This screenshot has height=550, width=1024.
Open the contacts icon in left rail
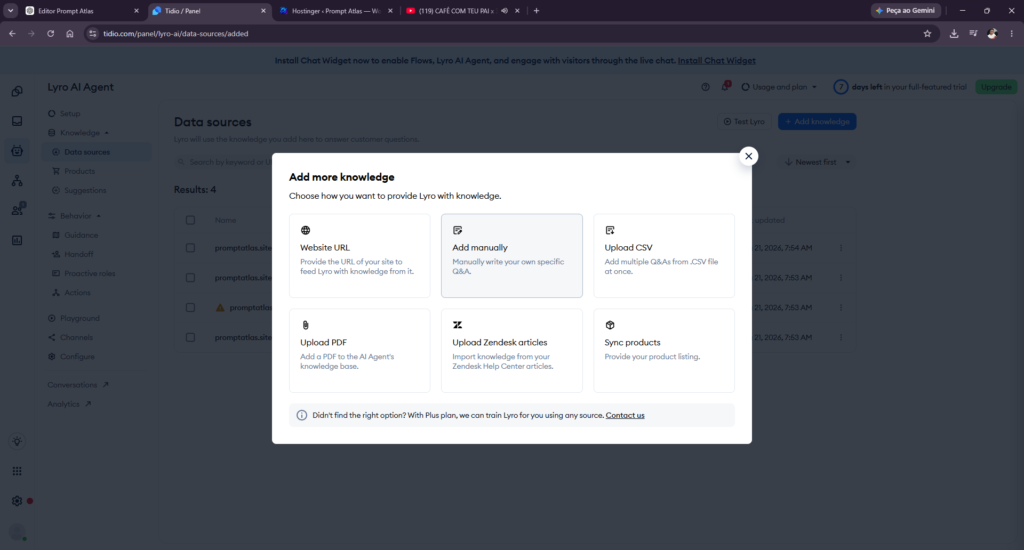click(17, 210)
